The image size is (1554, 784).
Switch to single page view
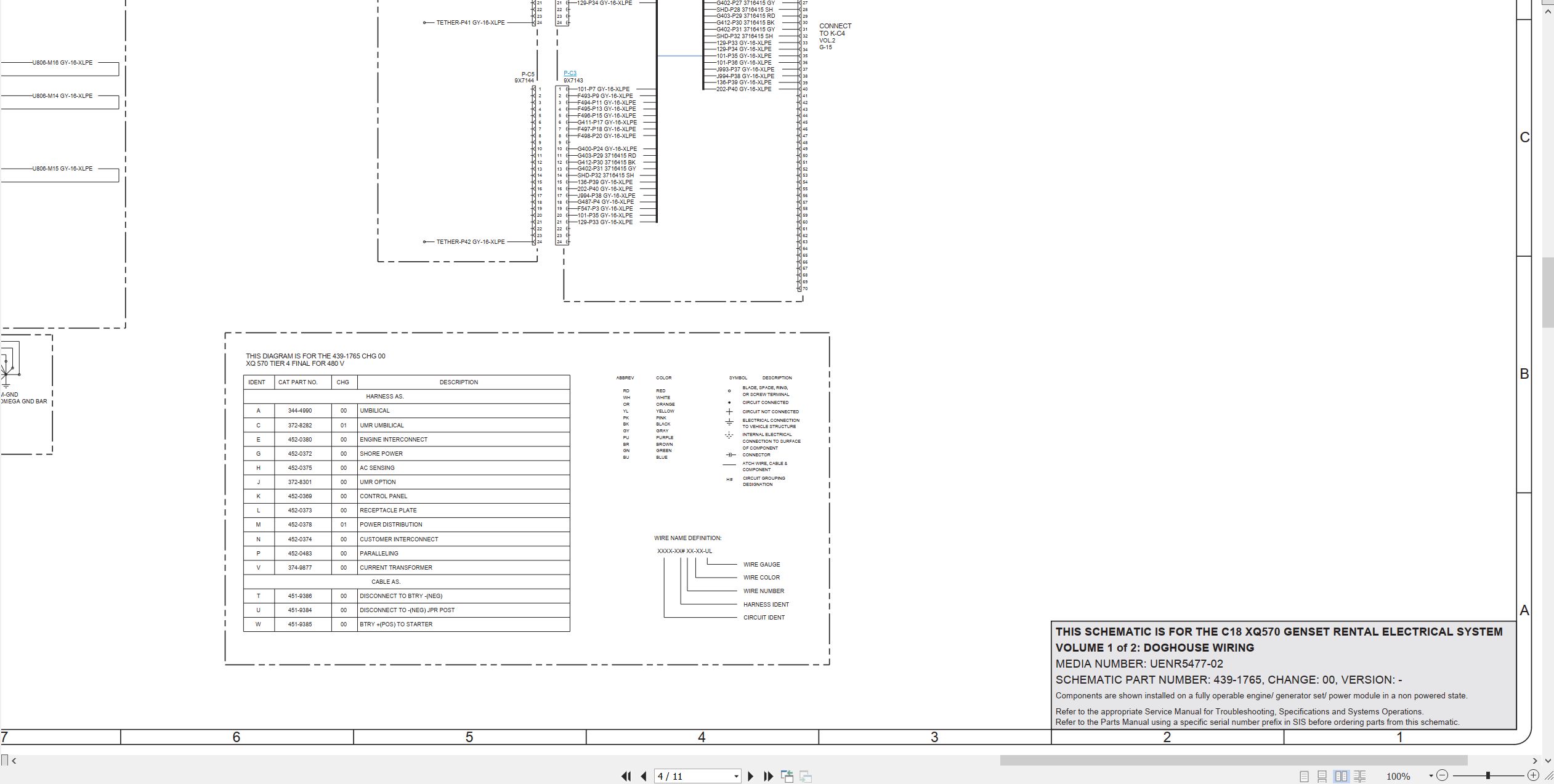(1304, 776)
